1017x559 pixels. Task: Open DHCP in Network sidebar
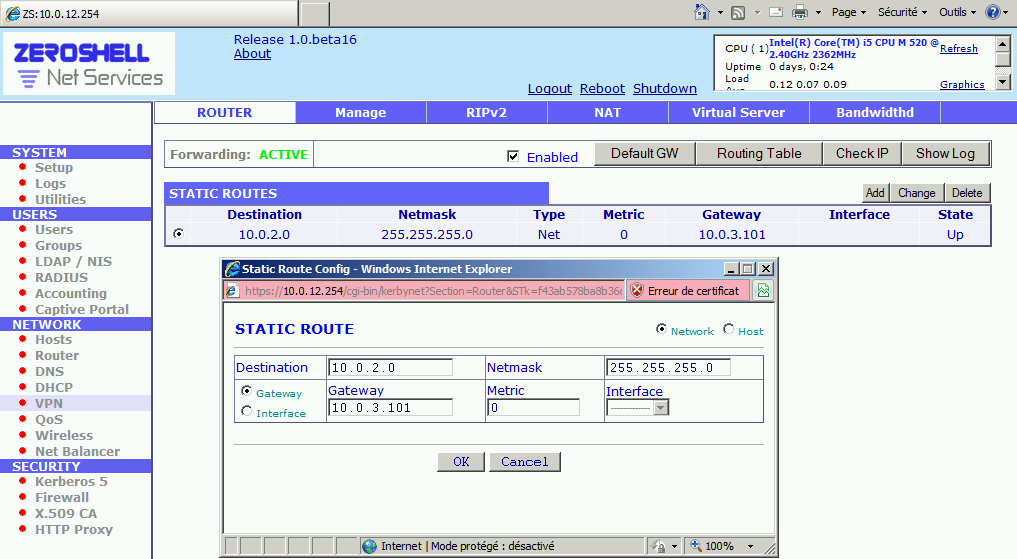point(54,388)
